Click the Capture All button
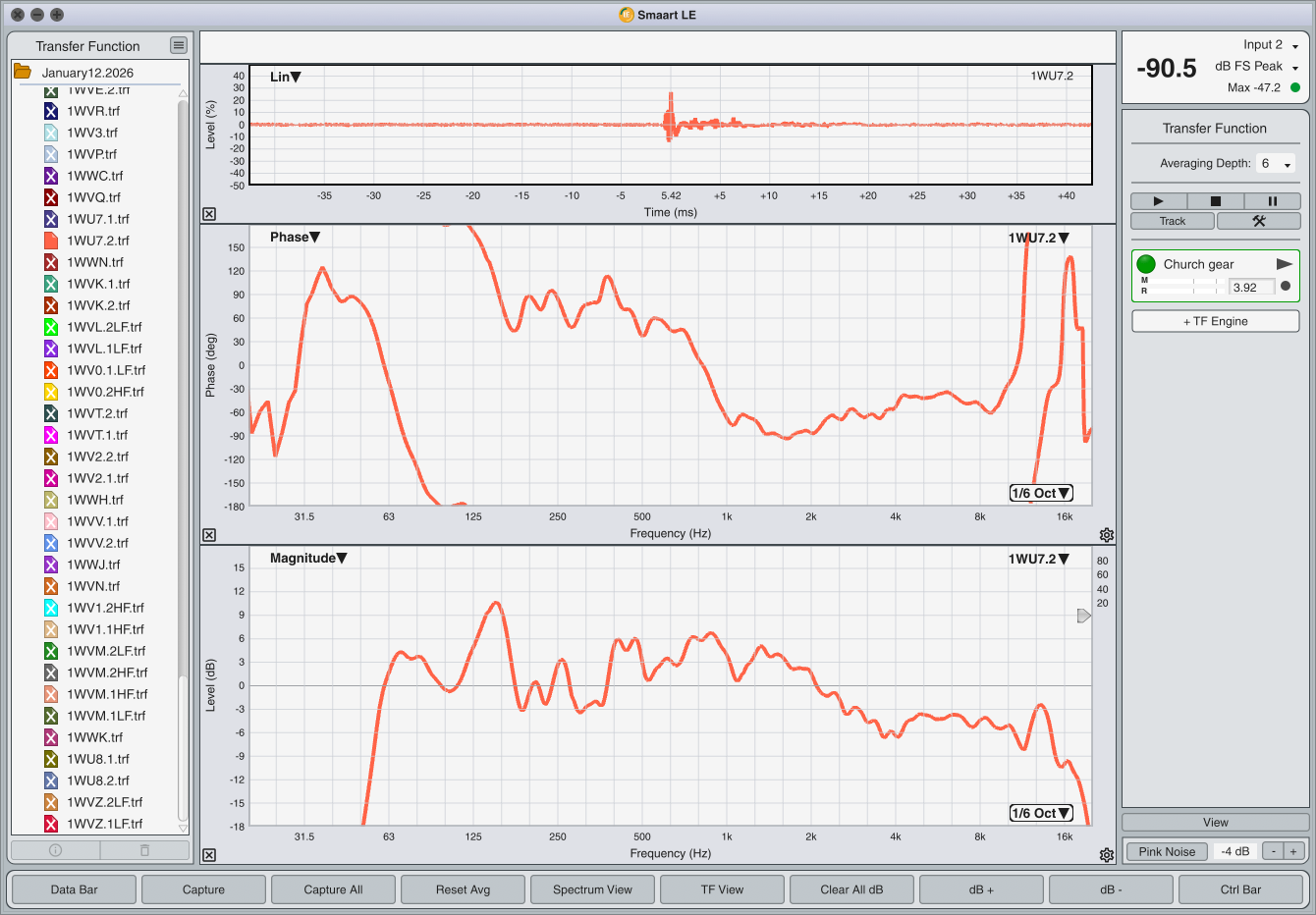Viewport: 1316px width, 915px height. 333,889
